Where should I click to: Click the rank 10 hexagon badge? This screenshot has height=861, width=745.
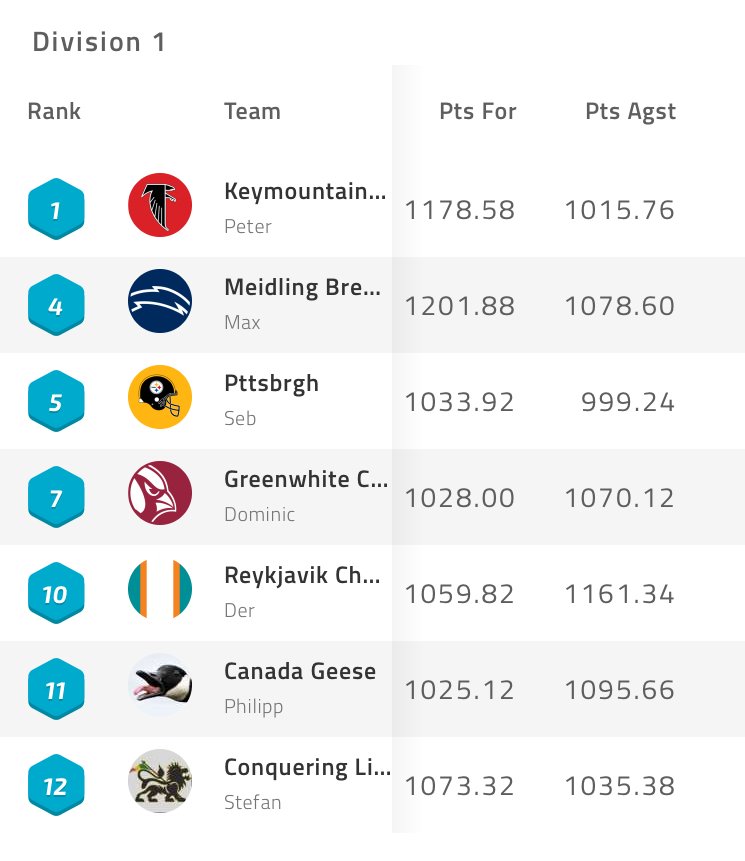[x=56, y=593]
